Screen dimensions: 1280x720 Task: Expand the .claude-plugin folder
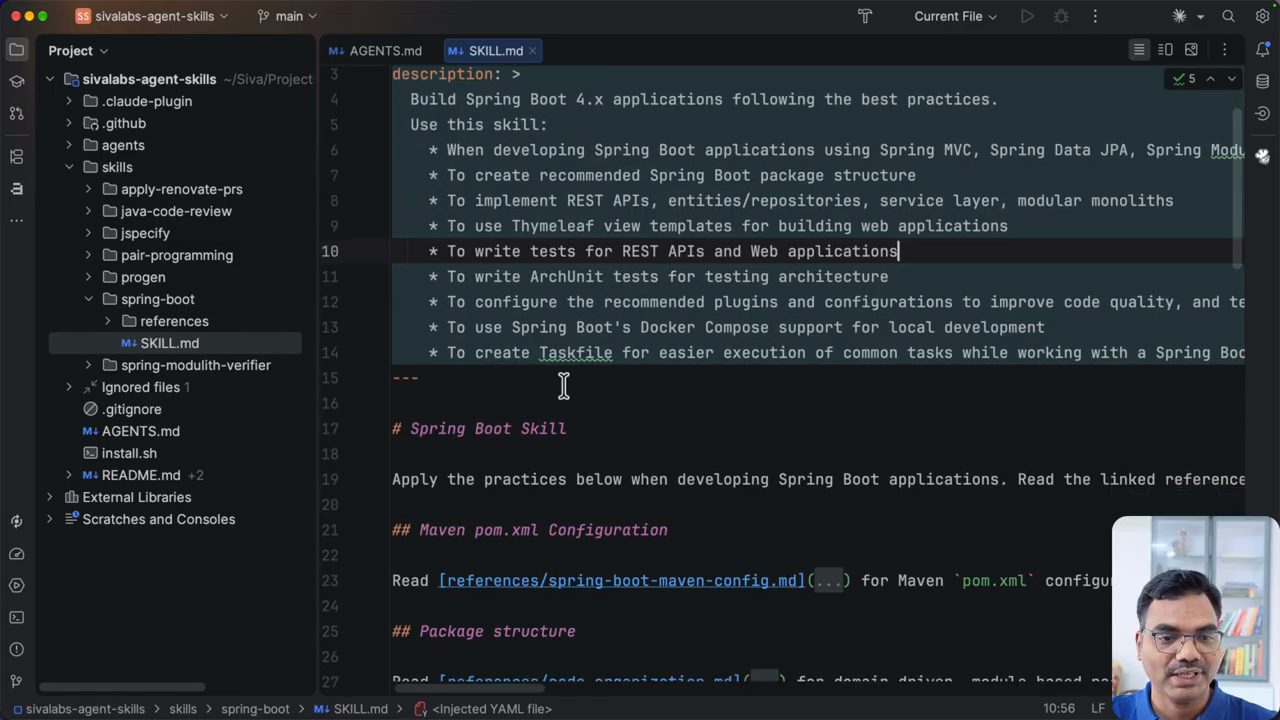[x=69, y=101]
